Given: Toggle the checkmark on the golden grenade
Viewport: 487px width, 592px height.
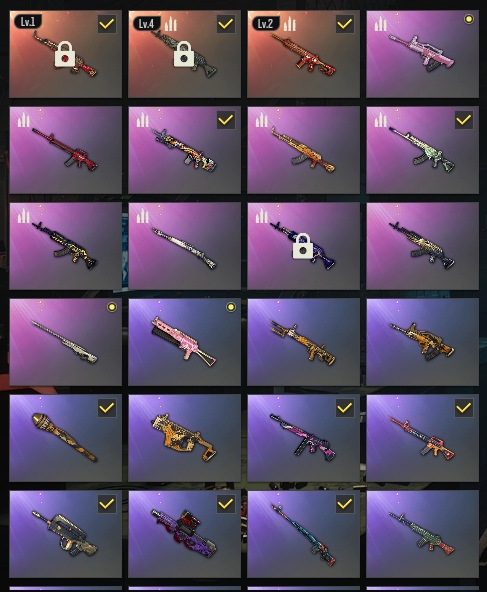Looking at the screenshot, I should 107,408.
